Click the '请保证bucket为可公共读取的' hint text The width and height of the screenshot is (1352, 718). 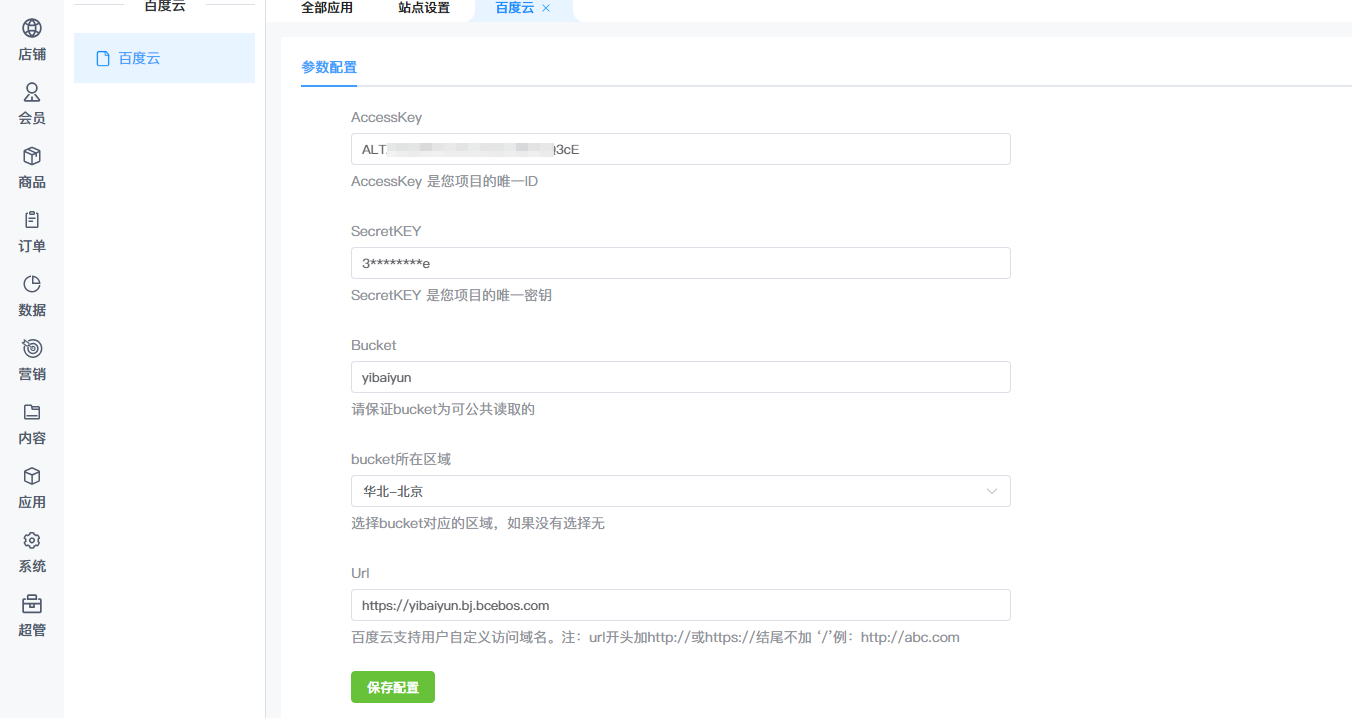443,410
